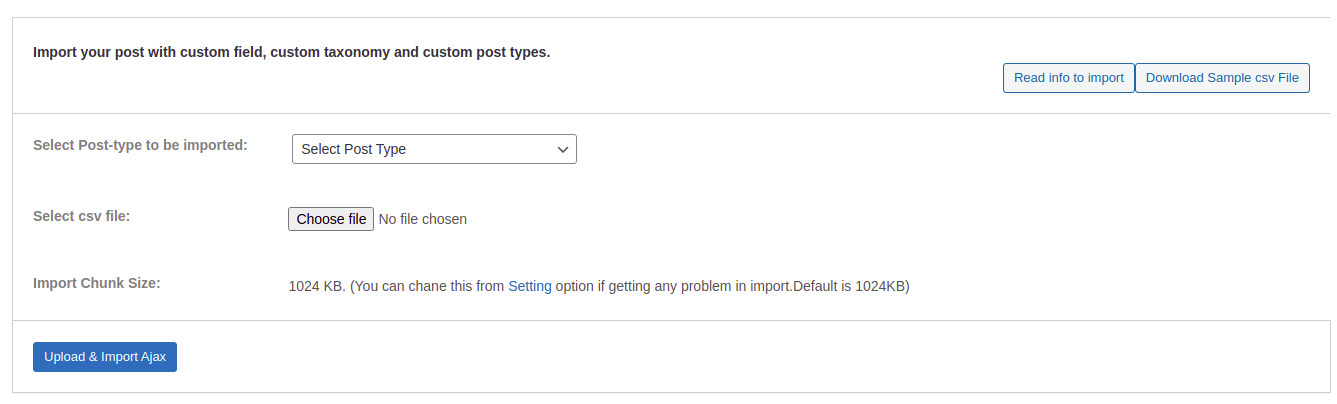The width and height of the screenshot is (1337, 404).
Task: Click the Select Post-type to be imported label
Action: tap(140, 145)
